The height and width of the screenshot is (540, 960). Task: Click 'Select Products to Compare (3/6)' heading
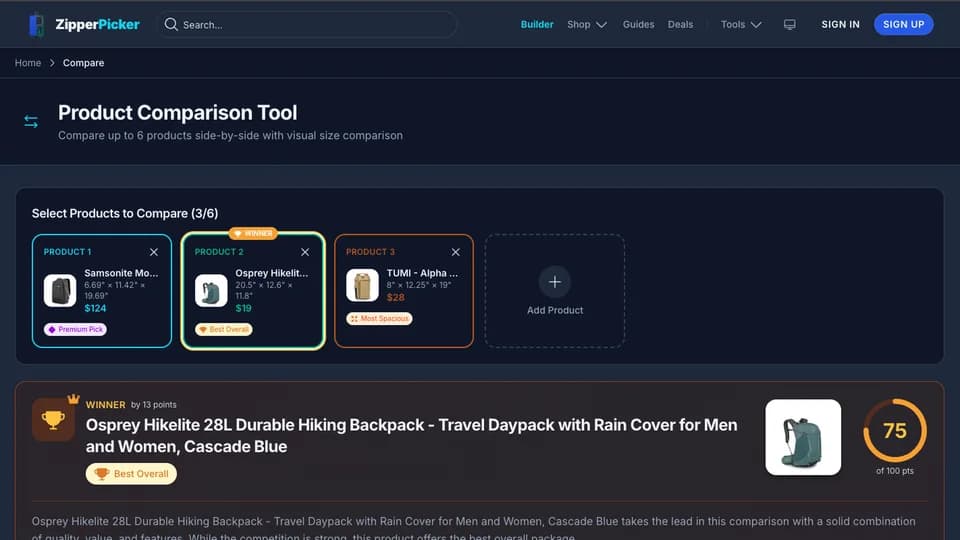tap(125, 214)
